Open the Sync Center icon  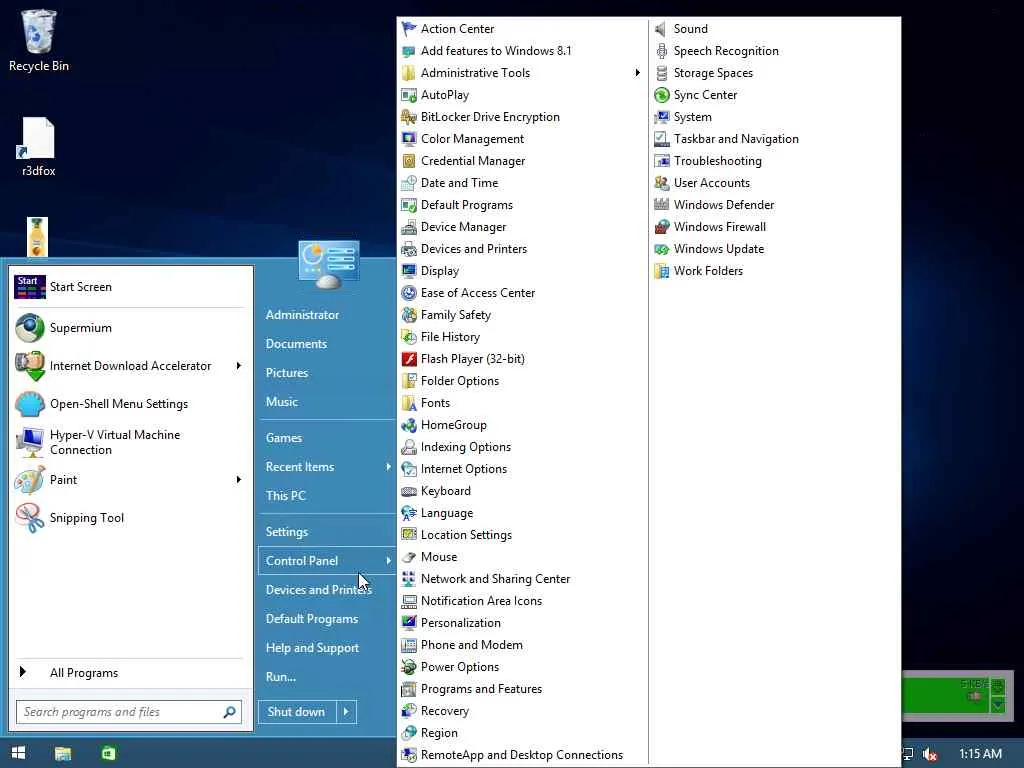[x=662, y=95]
